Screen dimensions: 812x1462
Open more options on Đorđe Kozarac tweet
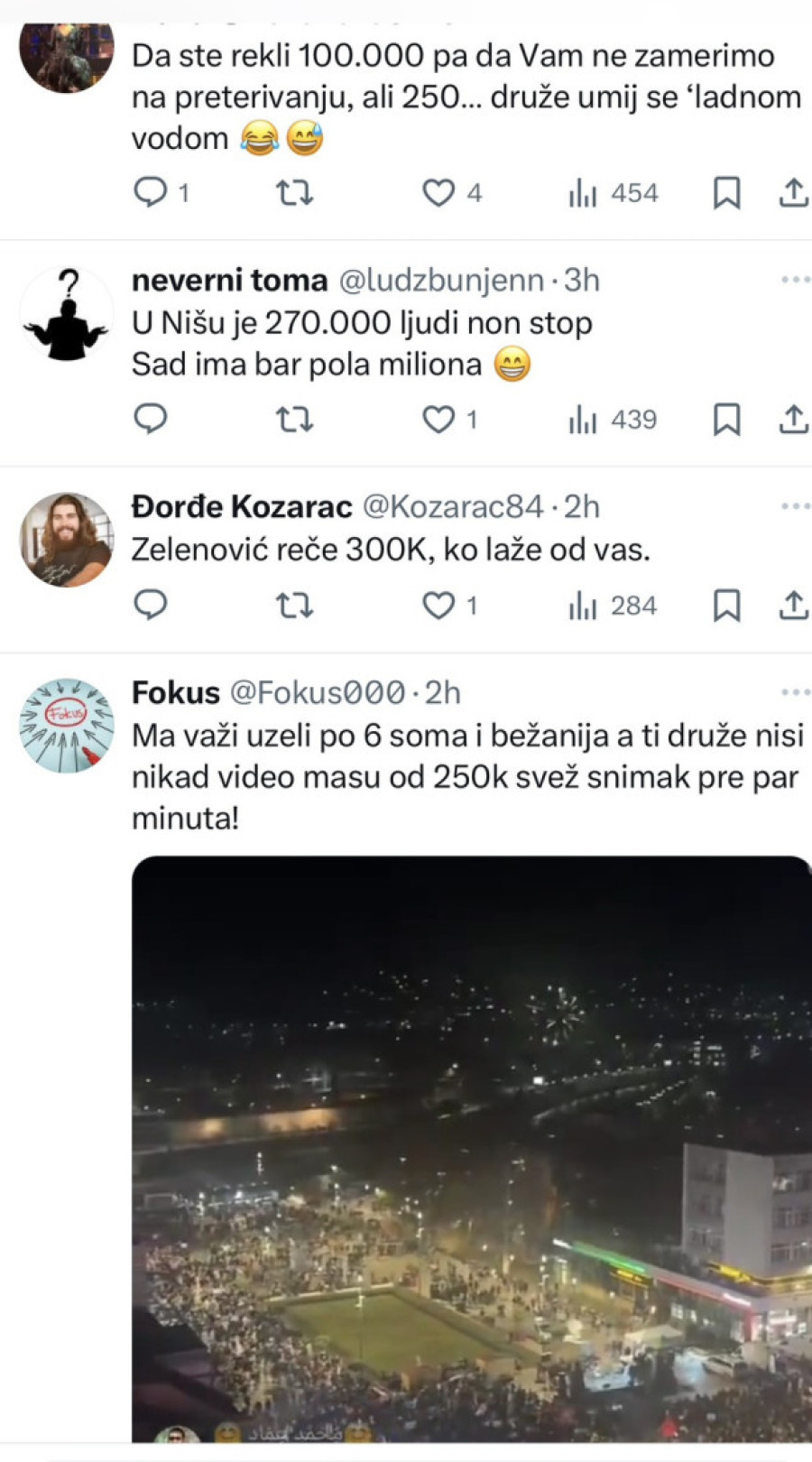(x=795, y=506)
